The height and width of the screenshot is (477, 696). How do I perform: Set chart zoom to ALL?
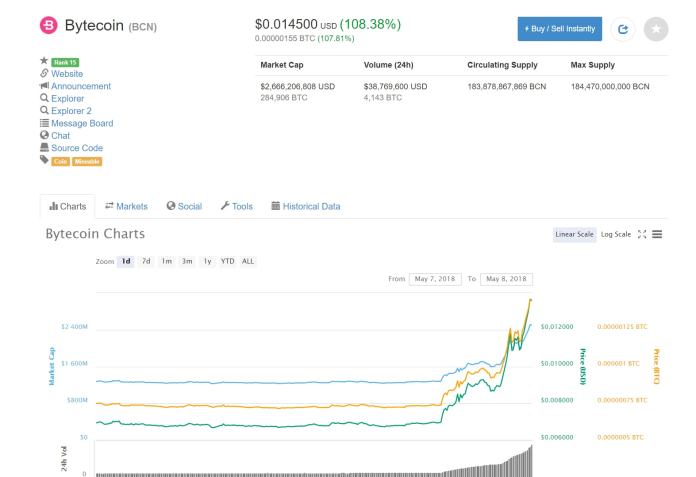click(248, 261)
